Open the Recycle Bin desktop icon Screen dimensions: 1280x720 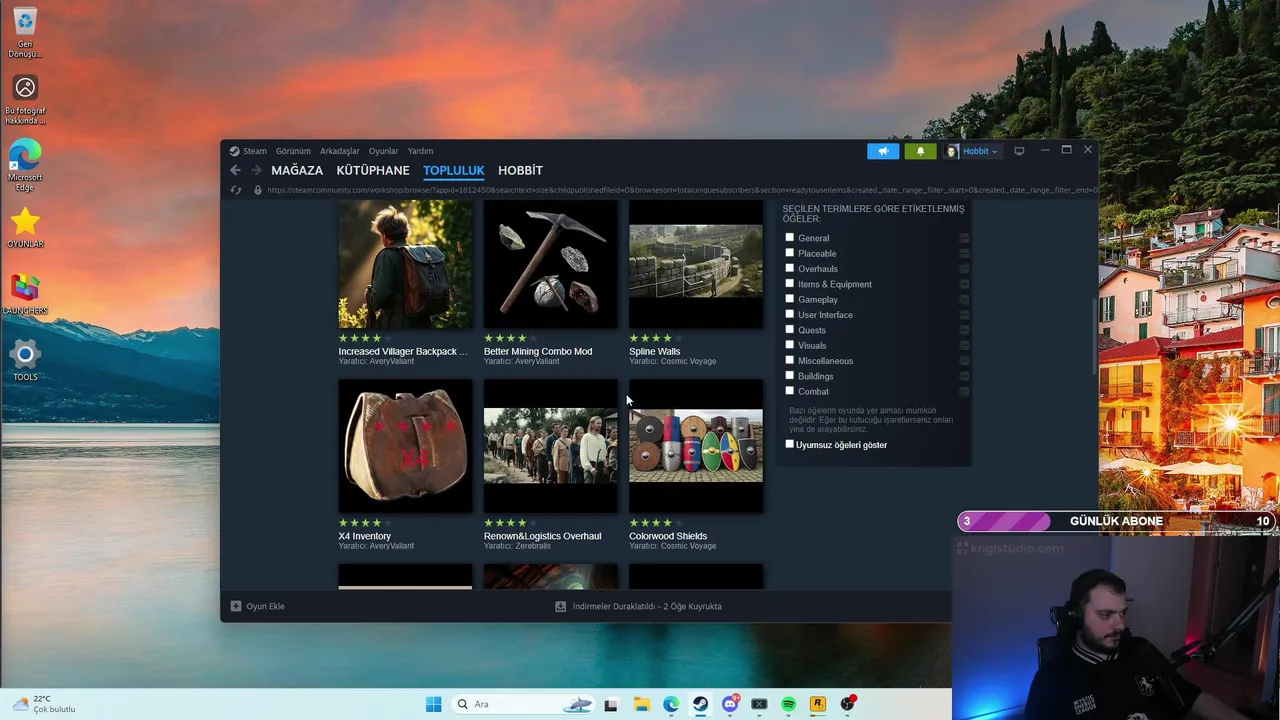[x=25, y=32]
